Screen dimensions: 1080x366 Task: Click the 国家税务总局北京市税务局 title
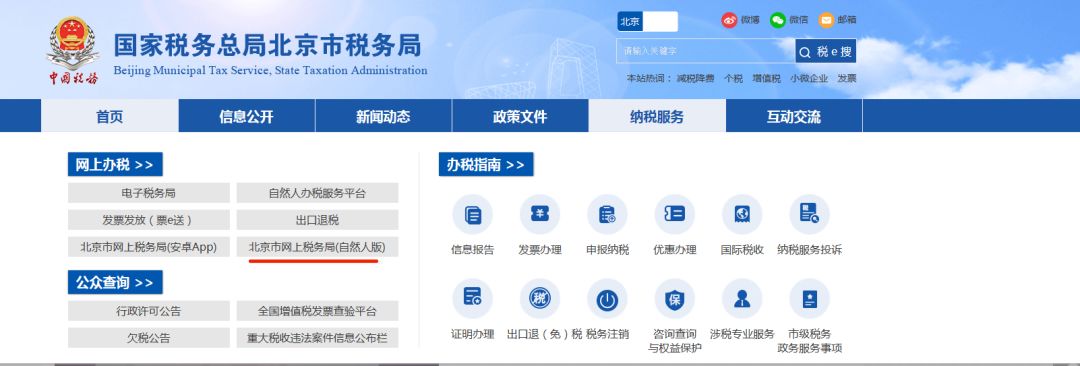tap(267, 45)
